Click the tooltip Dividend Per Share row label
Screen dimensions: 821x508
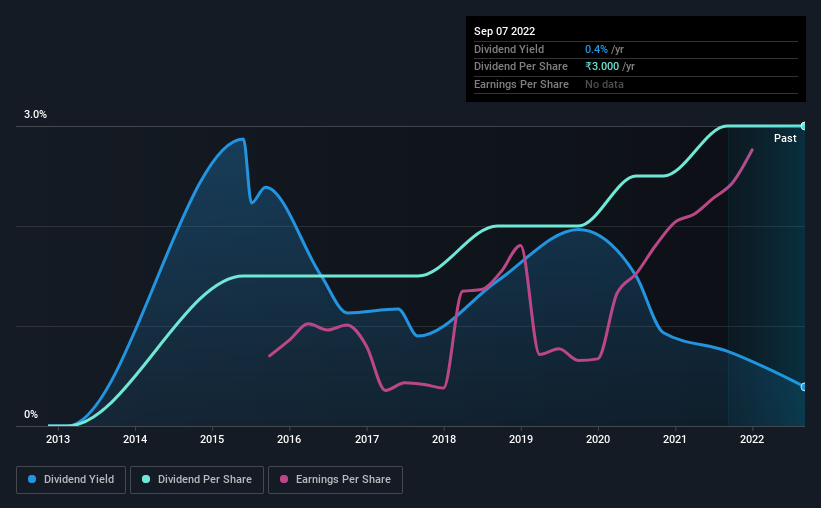(520, 67)
